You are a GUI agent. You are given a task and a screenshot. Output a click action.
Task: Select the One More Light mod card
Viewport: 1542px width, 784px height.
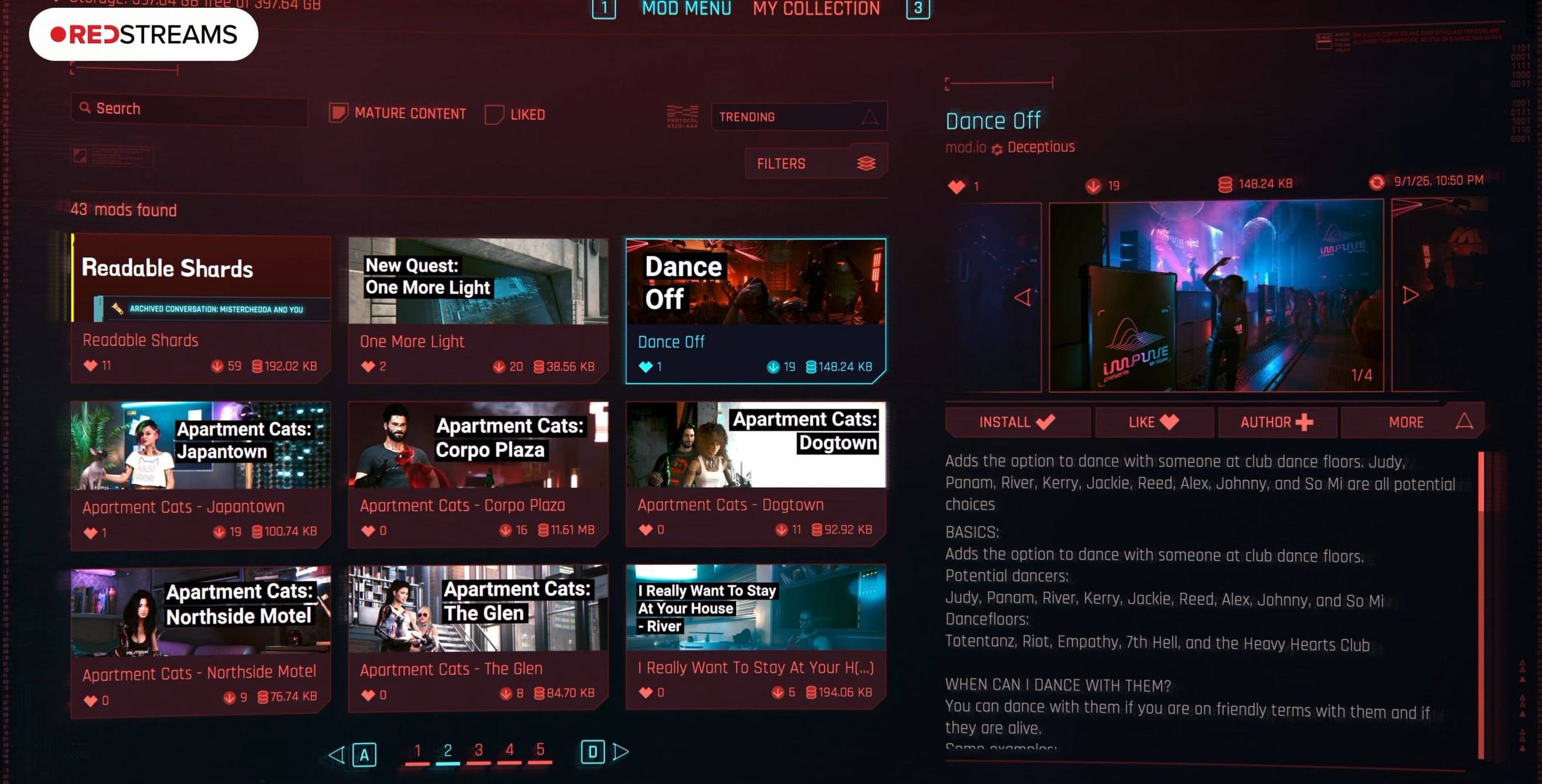tap(478, 310)
